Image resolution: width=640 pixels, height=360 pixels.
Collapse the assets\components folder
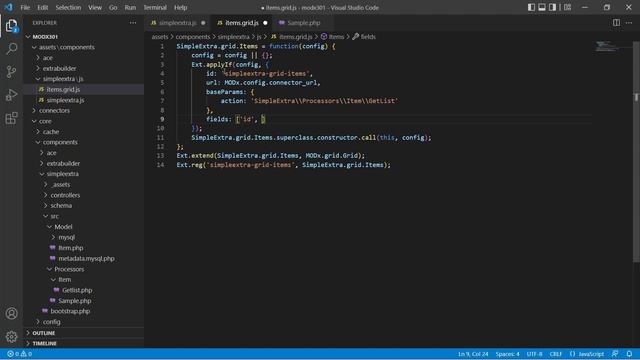coord(83,47)
